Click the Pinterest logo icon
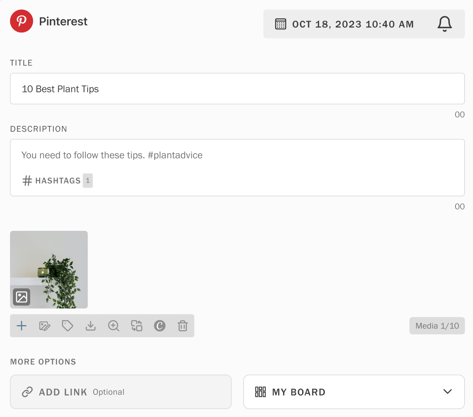 point(21,21)
